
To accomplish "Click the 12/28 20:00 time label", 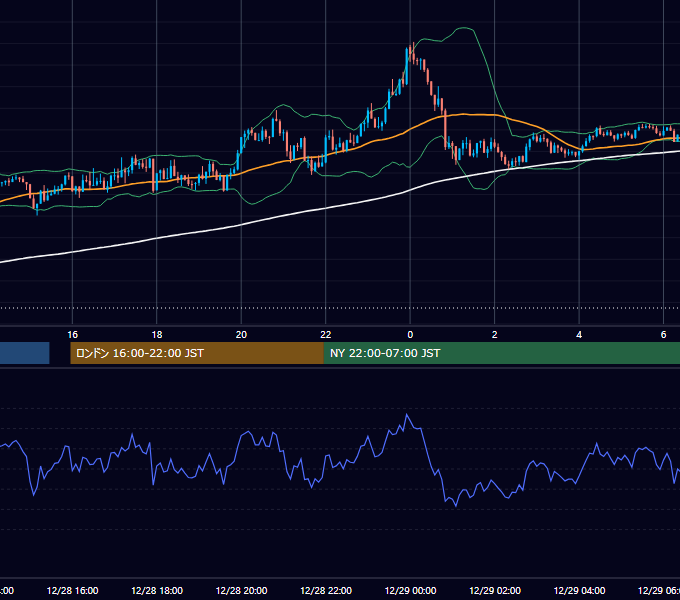I will [x=242, y=590].
